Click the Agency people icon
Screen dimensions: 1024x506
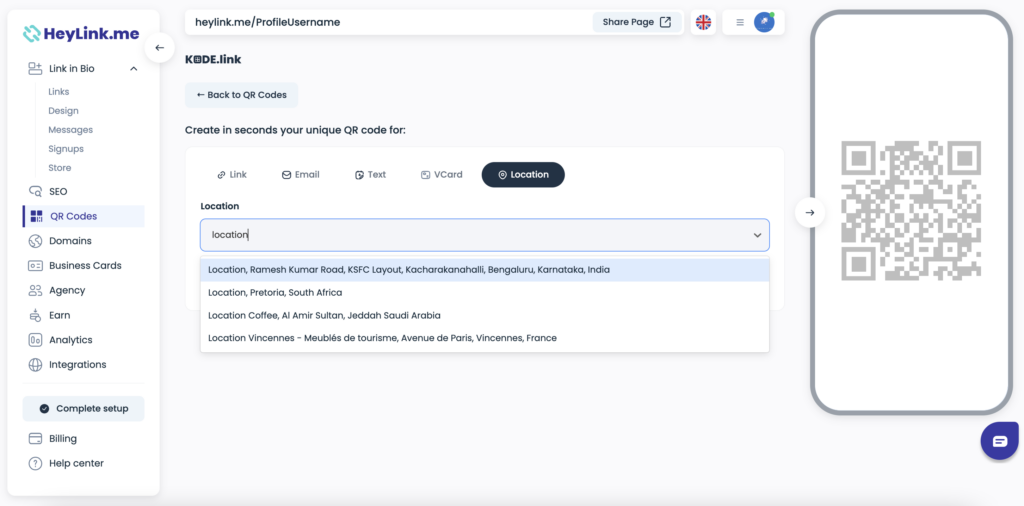[x=35, y=291]
